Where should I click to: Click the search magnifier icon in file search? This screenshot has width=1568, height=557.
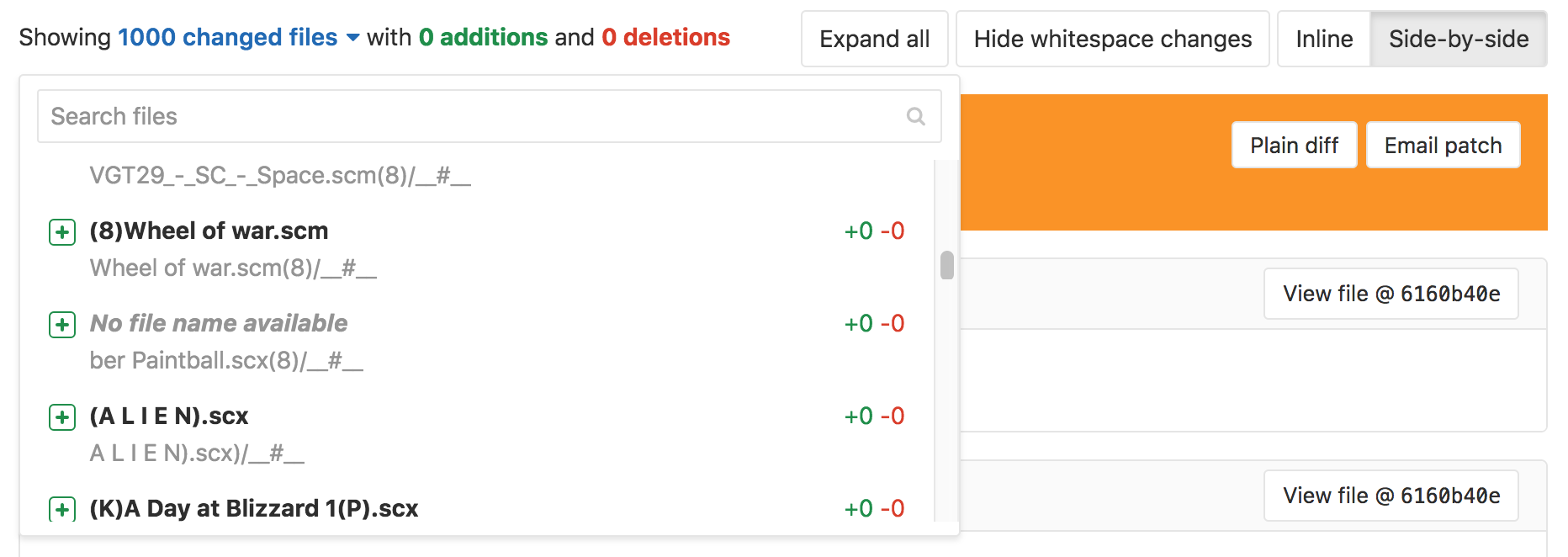[915, 117]
